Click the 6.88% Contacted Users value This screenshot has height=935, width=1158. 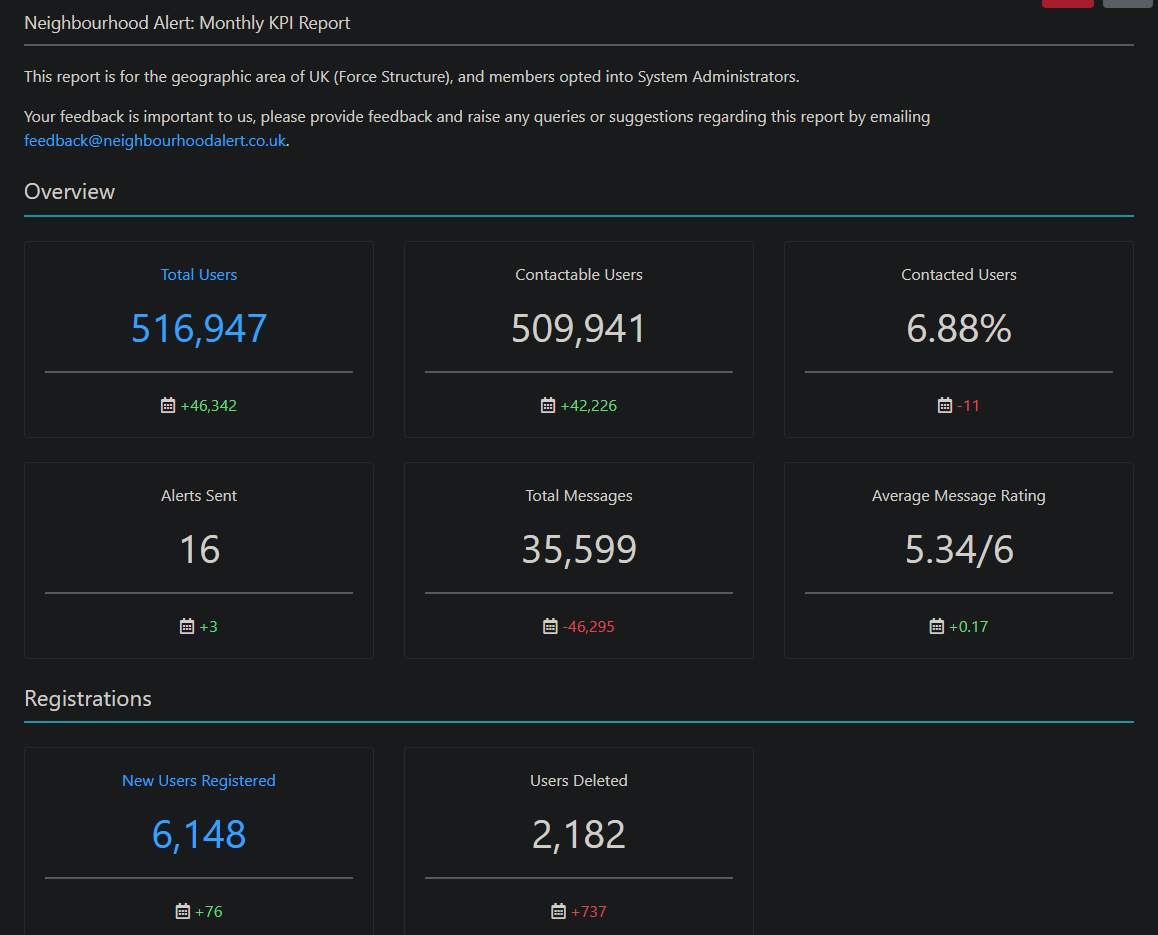click(x=959, y=329)
